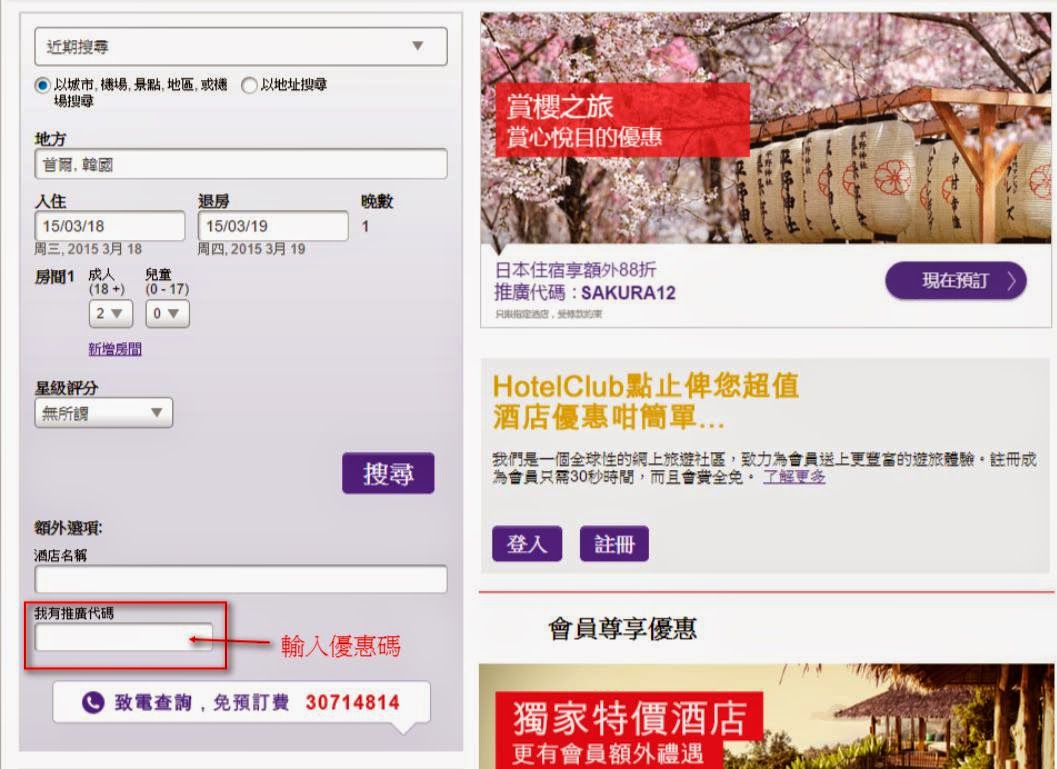Click the 入住 check-in date field

(110, 226)
